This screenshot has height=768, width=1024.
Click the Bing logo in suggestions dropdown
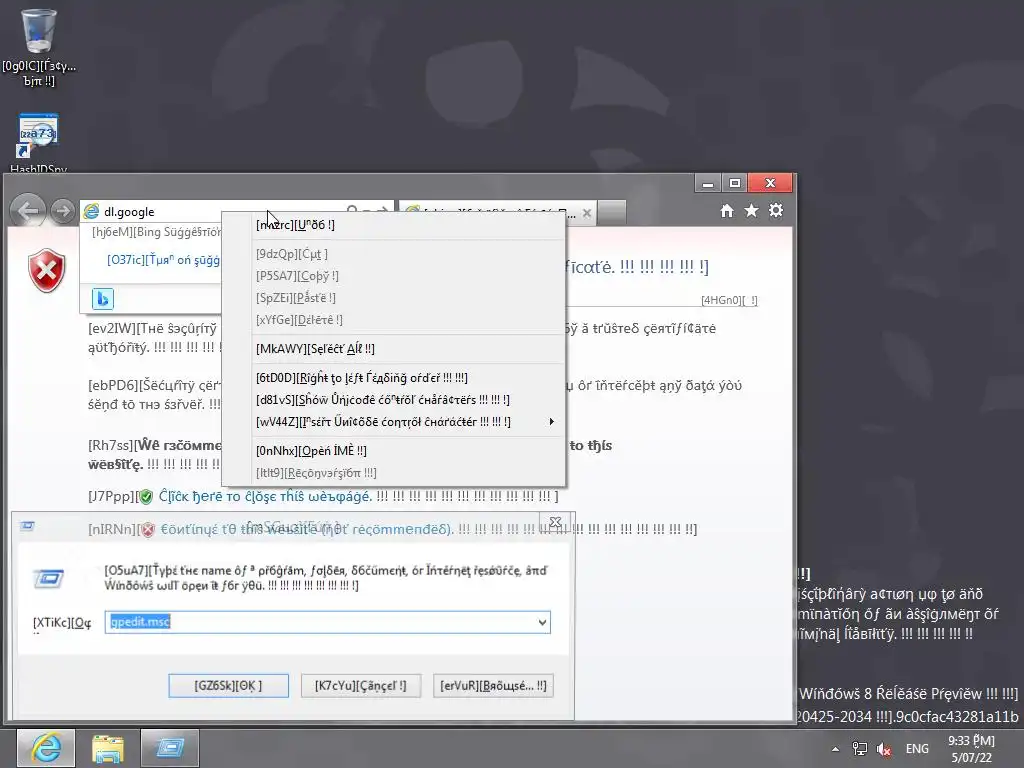click(x=103, y=298)
